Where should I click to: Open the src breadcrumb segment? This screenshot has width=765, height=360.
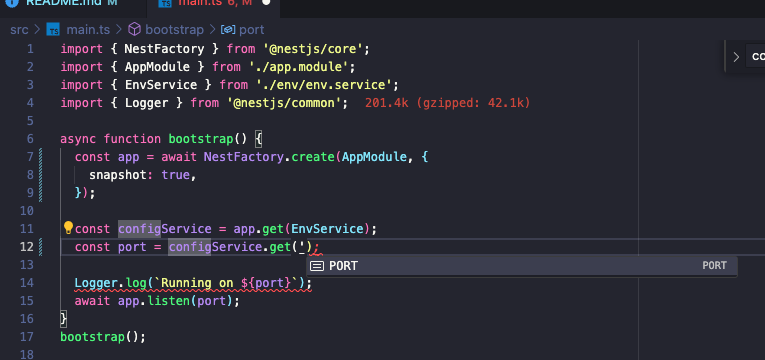click(x=20, y=30)
